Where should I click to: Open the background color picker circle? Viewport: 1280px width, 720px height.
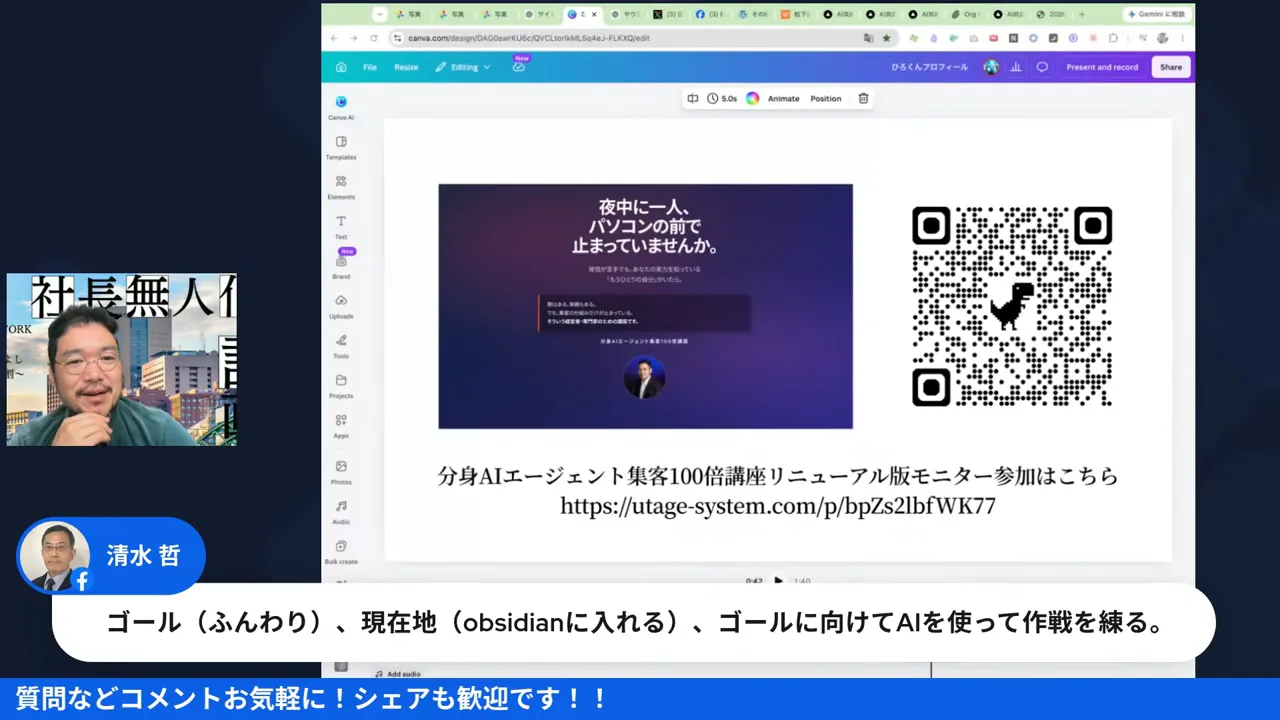(x=753, y=98)
